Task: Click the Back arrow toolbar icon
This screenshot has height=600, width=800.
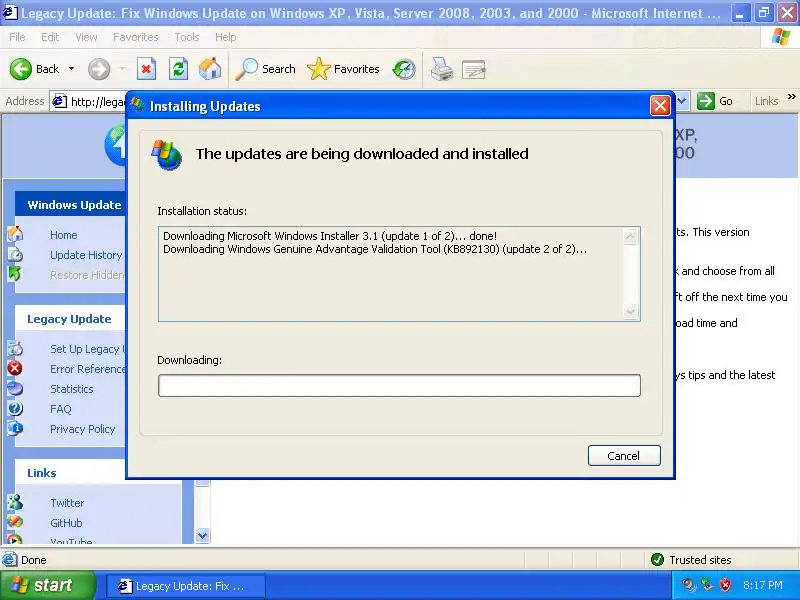Action: tap(21, 69)
